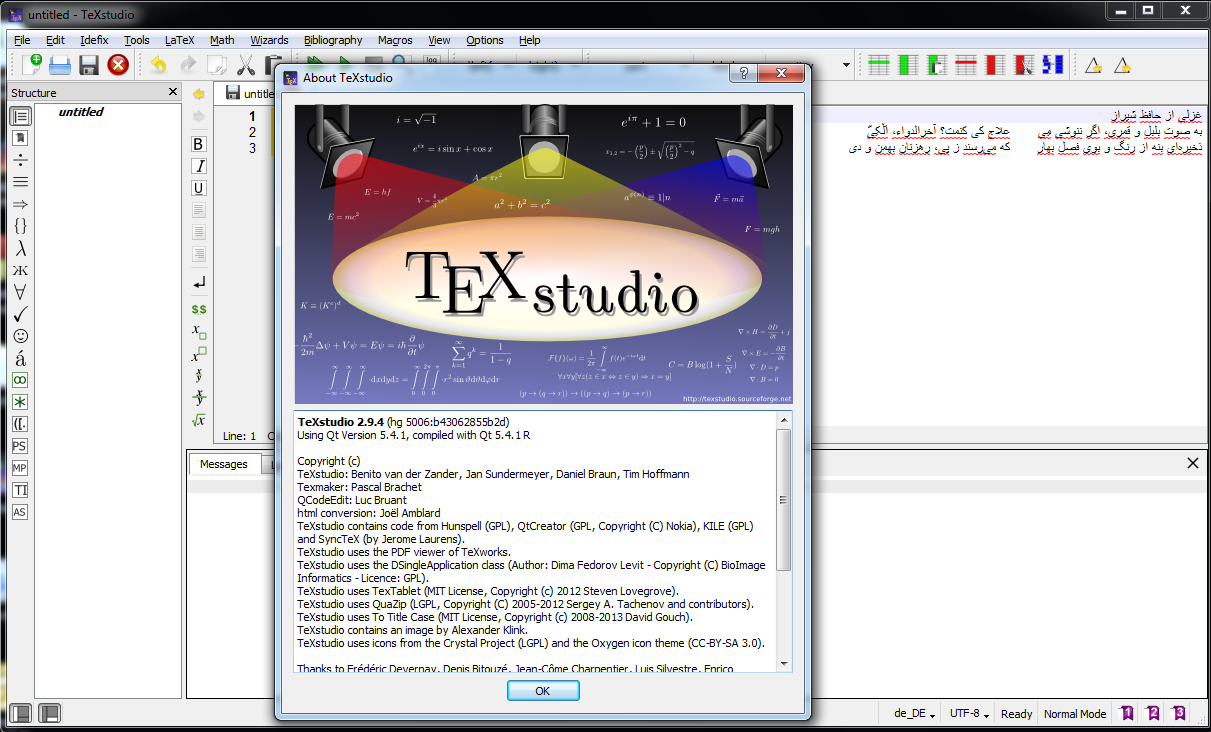
Task: Open the bookmarks side panel icon
Action: click(20, 138)
